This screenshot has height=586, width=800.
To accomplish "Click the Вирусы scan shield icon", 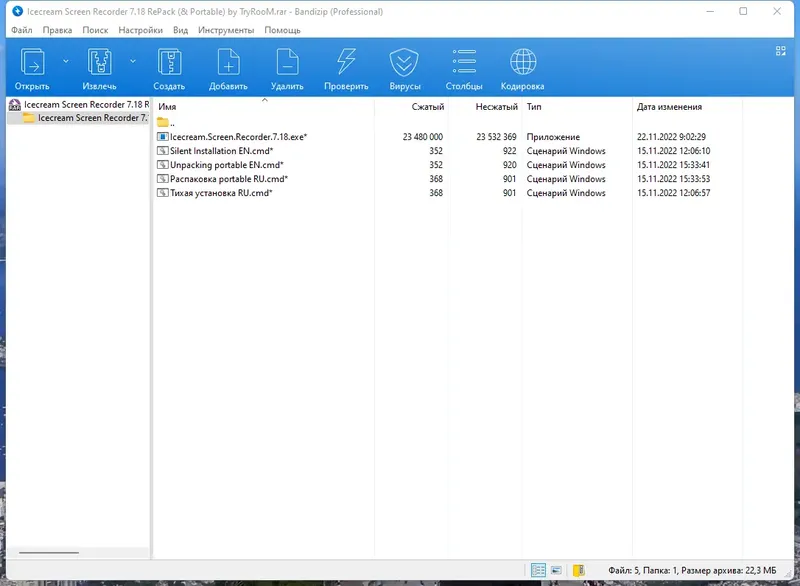I will [404, 62].
